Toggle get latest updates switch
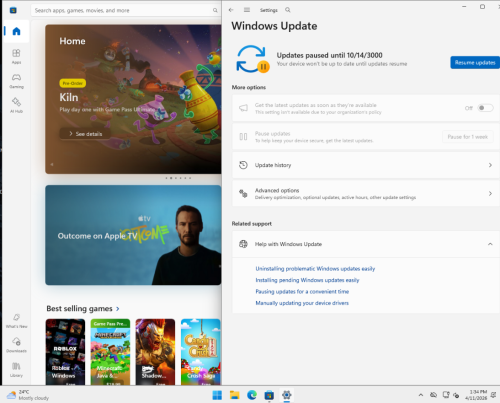Image resolution: width=500 pixels, height=403 pixels. [485, 108]
